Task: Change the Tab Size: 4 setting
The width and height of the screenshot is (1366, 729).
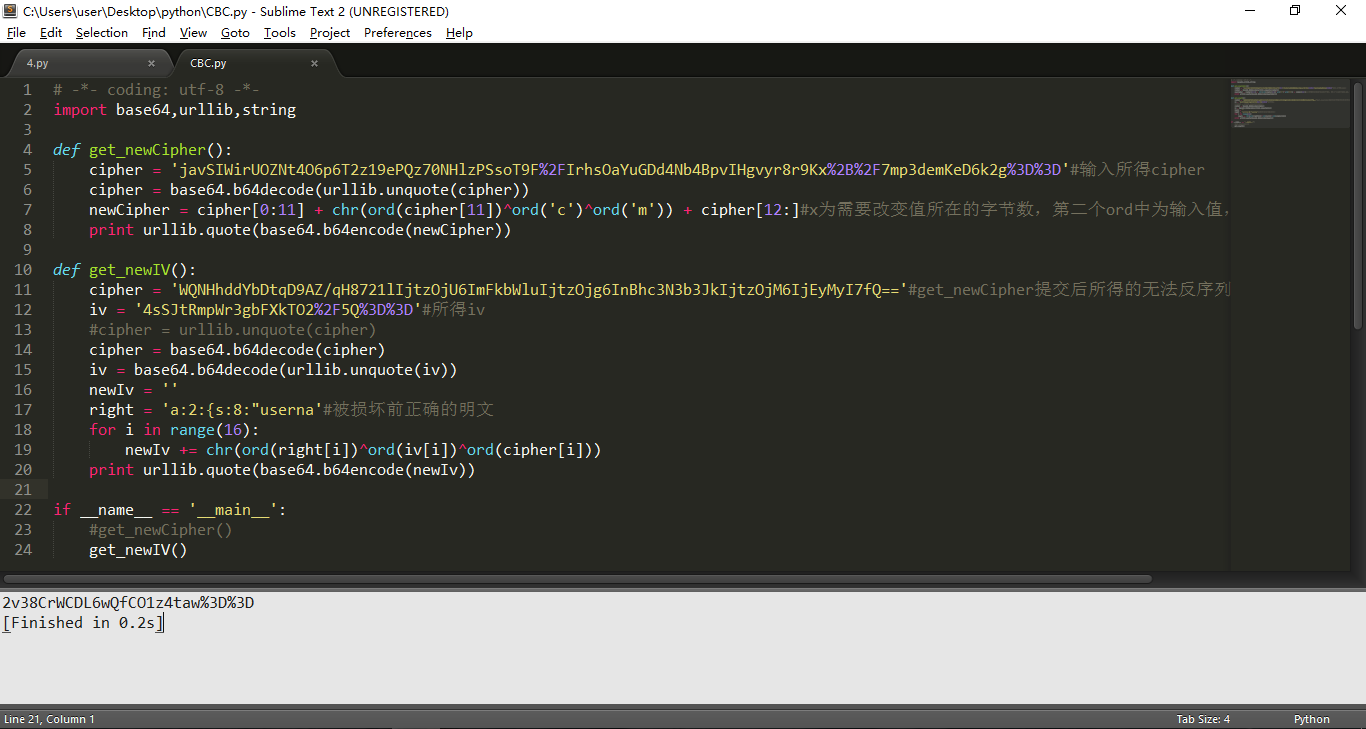Action: pyautogui.click(x=1203, y=719)
